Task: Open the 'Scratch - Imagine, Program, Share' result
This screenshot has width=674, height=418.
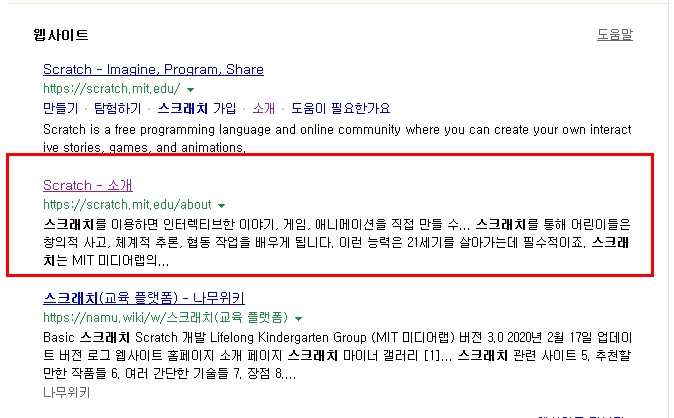Action: (x=153, y=69)
